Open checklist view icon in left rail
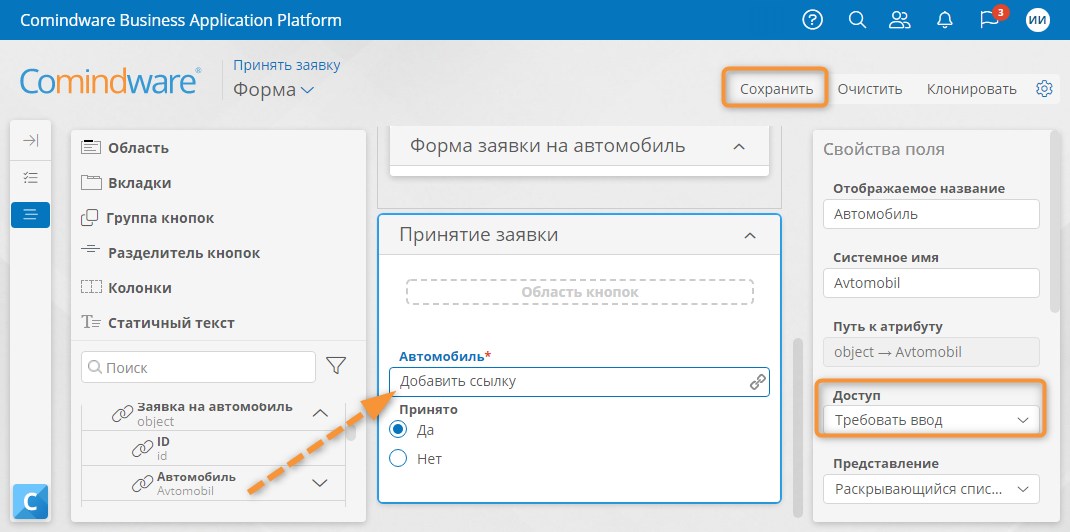 point(30,178)
